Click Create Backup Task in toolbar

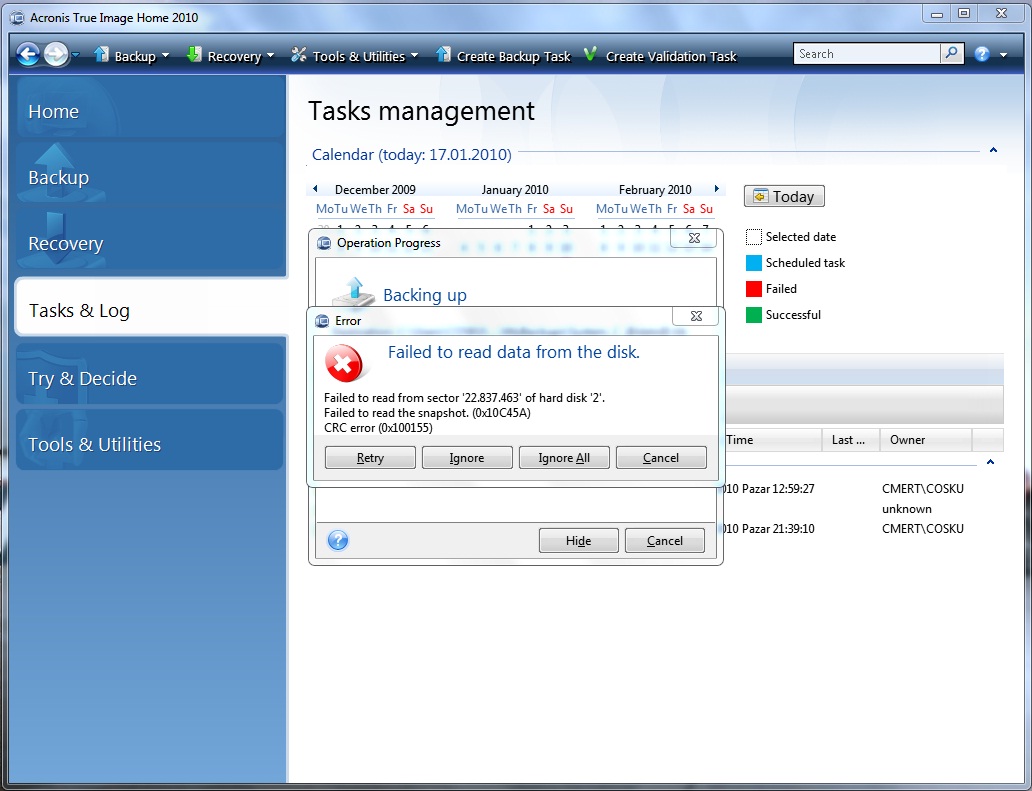(x=503, y=56)
